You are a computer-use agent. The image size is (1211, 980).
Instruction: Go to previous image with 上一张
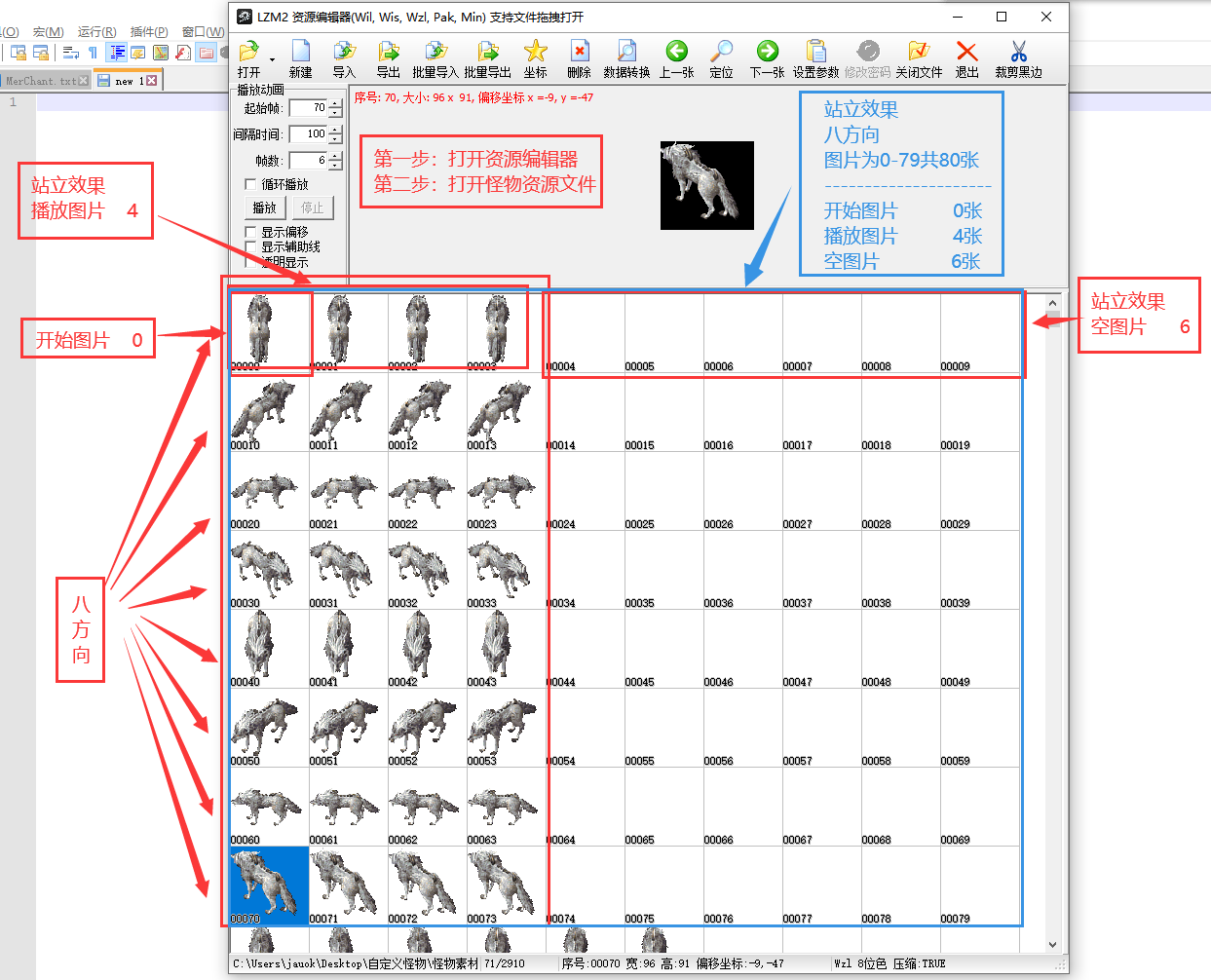pyautogui.click(x=676, y=52)
